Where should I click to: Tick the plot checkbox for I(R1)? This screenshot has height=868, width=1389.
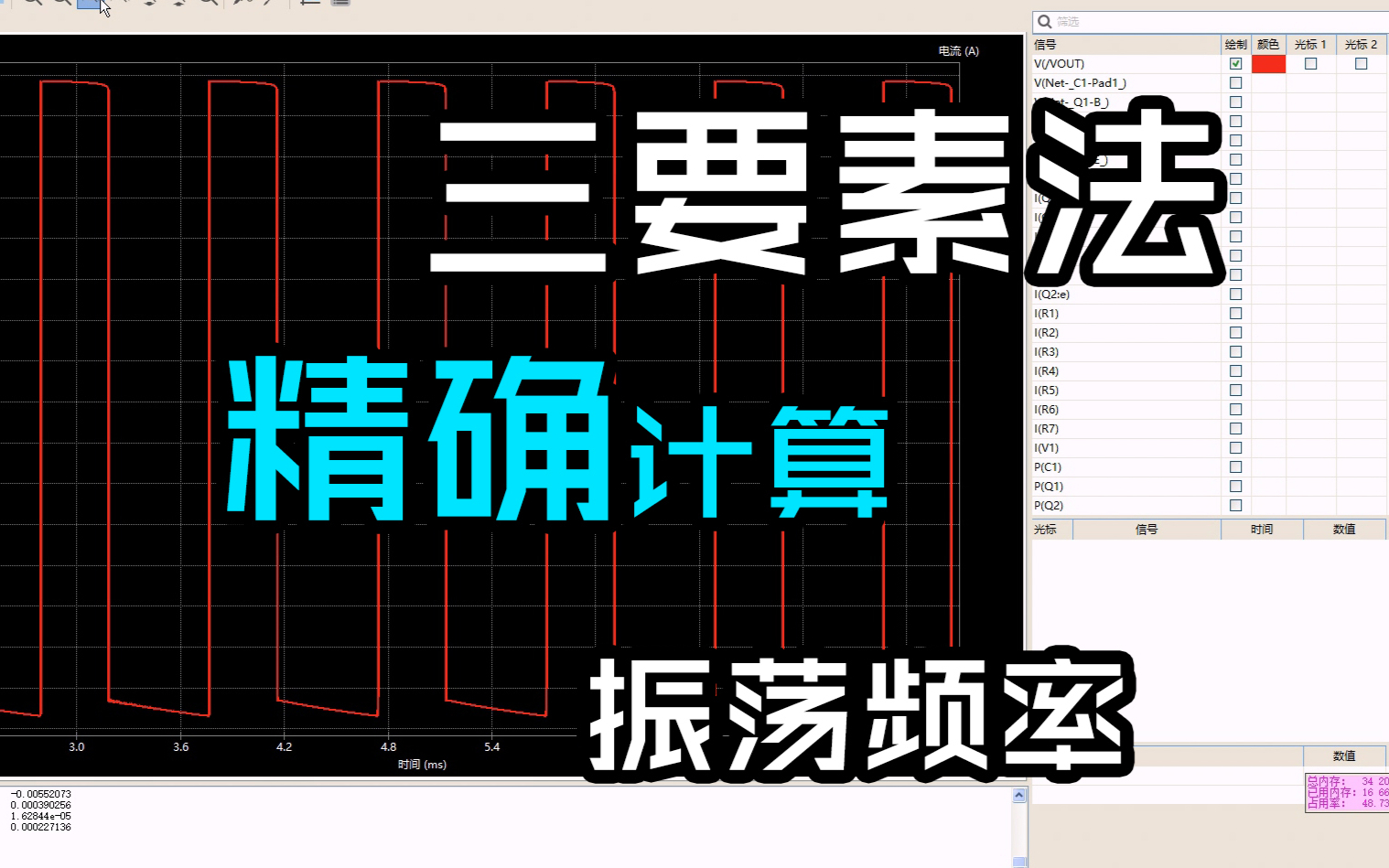pyautogui.click(x=1235, y=314)
